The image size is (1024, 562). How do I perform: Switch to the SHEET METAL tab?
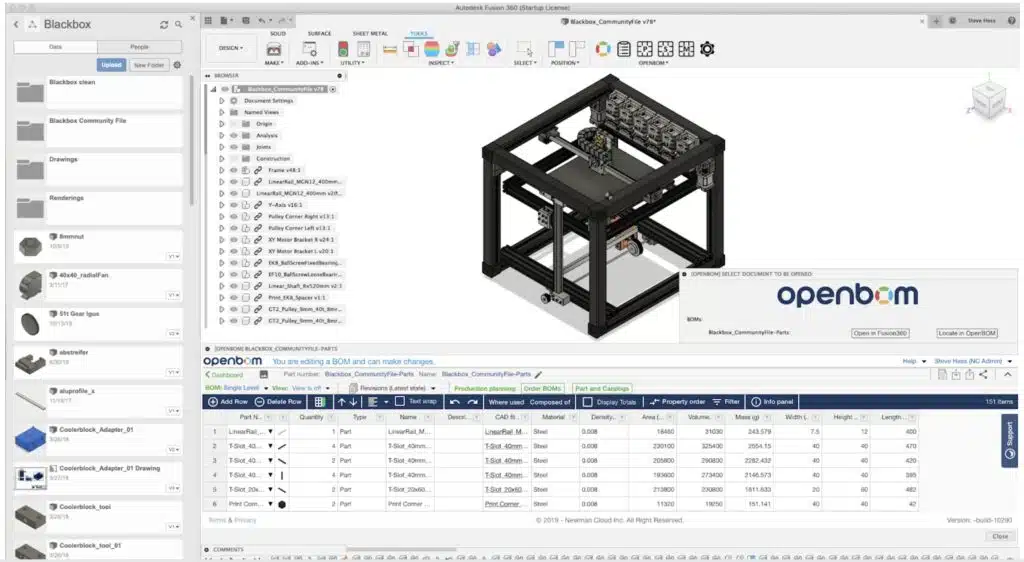point(370,33)
